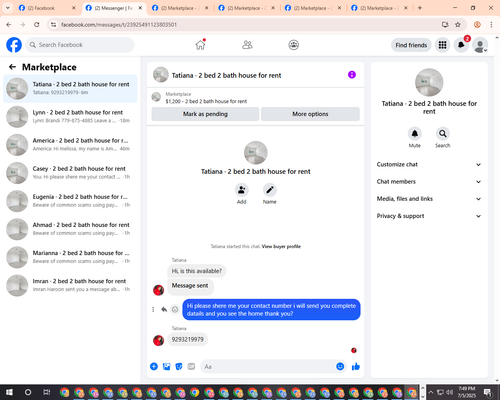Open the Windows action center notifications
Screen dimensions: 500x400
coord(488,392)
